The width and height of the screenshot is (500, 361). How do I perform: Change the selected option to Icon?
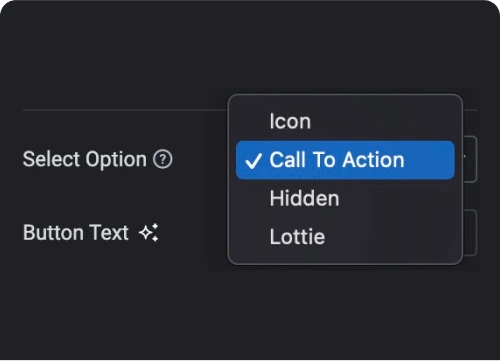click(345, 121)
